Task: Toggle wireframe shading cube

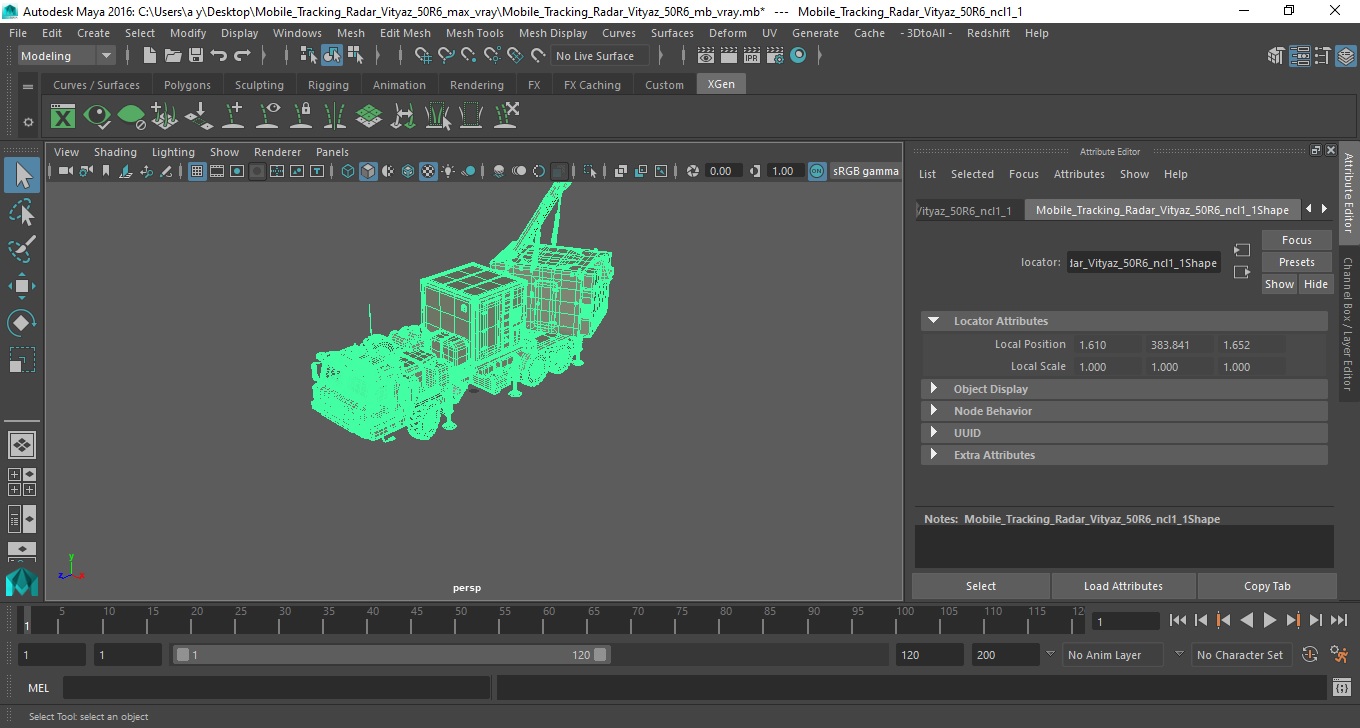Action: coord(348,171)
